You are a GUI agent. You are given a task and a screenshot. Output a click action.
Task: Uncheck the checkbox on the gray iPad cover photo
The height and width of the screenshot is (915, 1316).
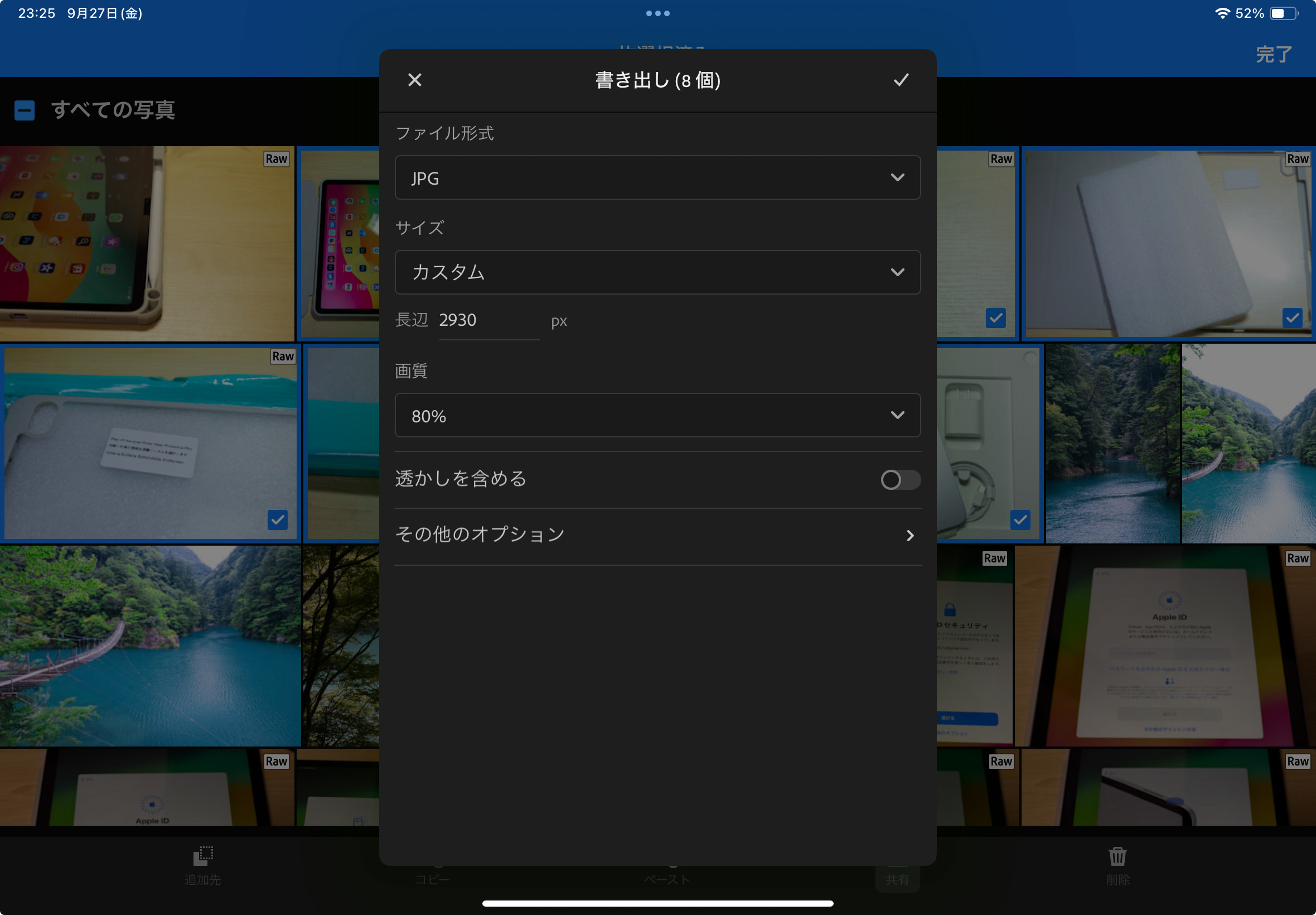tap(1292, 317)
